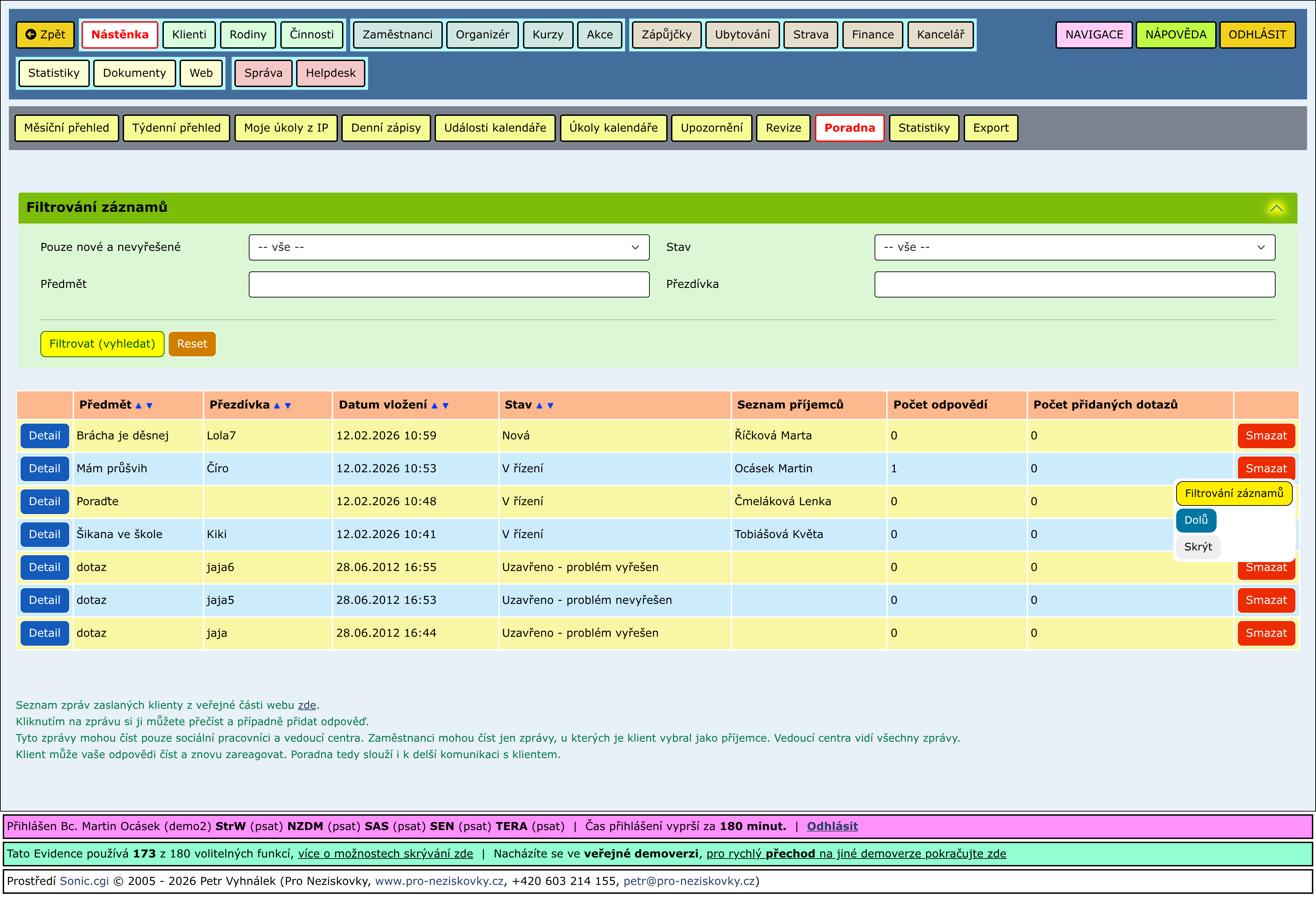
Task: Hide the floating panel with Skrýt
Action: [1198, 547]
